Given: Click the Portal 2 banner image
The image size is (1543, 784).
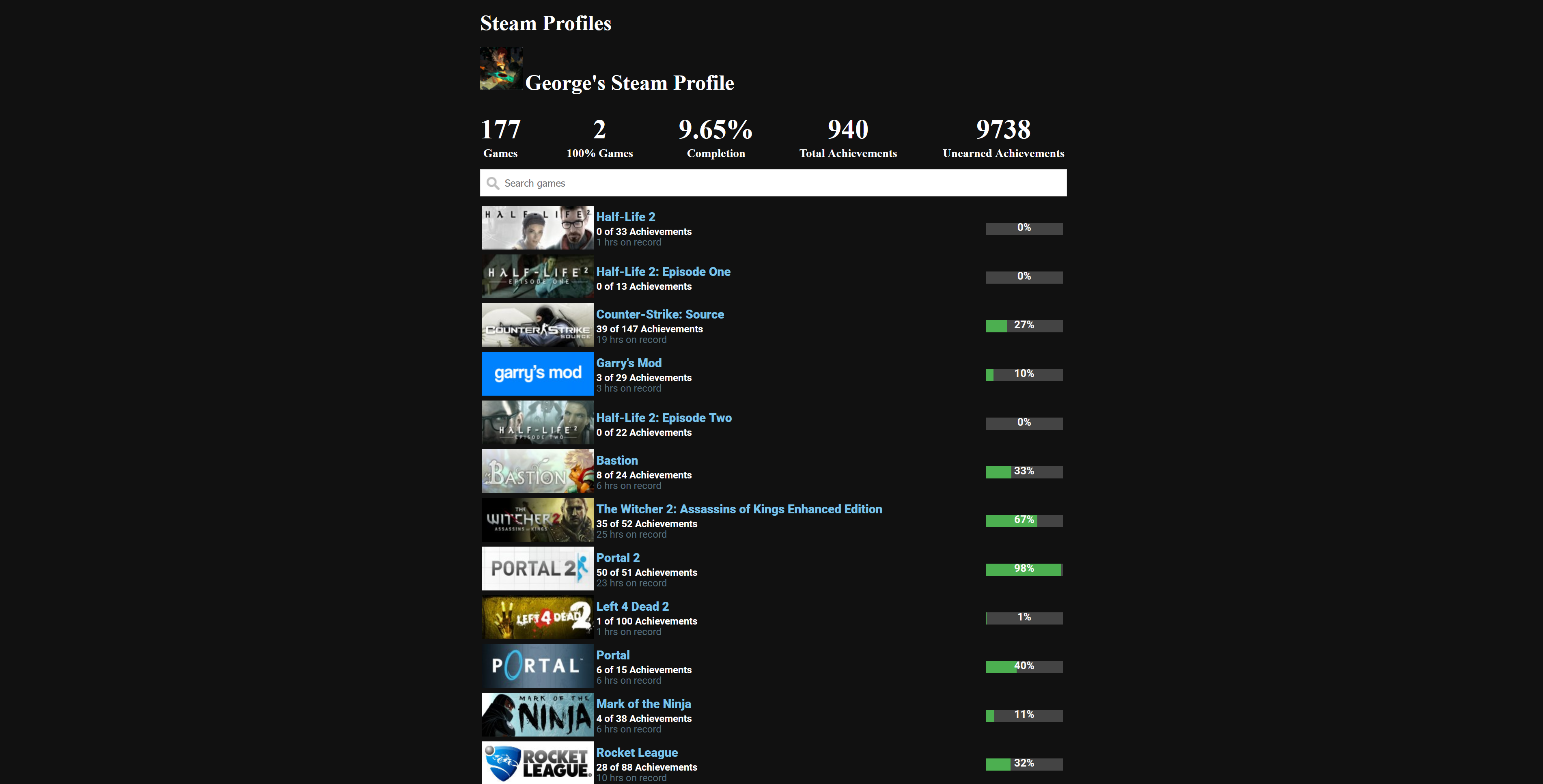Looking at the screenshot, I should pyautogui.click(x=537, y=569).
